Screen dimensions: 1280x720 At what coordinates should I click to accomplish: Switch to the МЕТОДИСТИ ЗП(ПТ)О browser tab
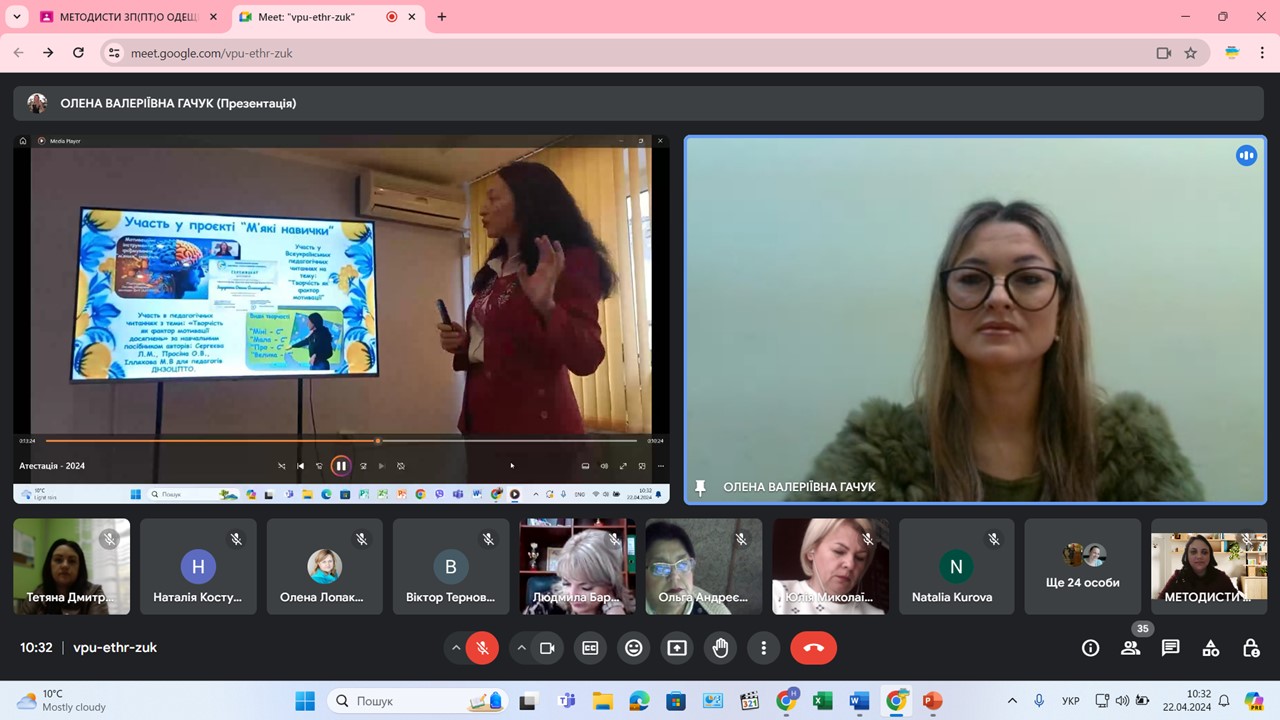pyautogui.click(x=120, y=17)
